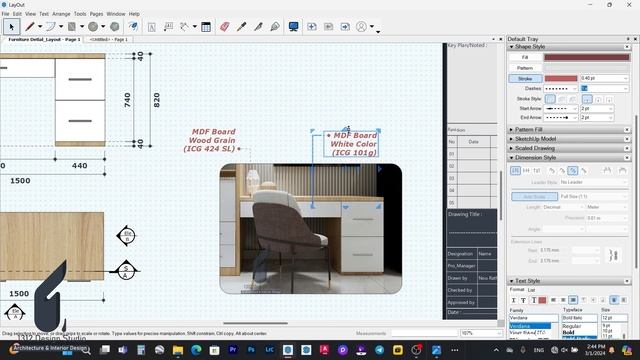The height and width of the screenshot is (360, 640).
Task: Choose the Text tool
Action: coord(151,27)
